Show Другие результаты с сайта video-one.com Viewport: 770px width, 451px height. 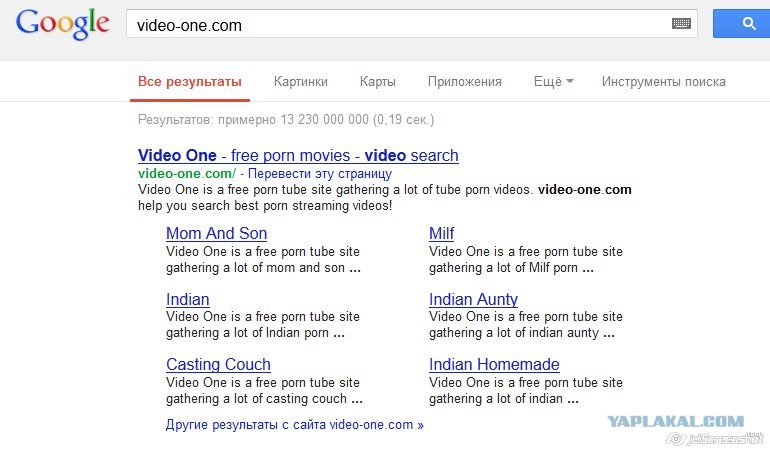(294, 425)
